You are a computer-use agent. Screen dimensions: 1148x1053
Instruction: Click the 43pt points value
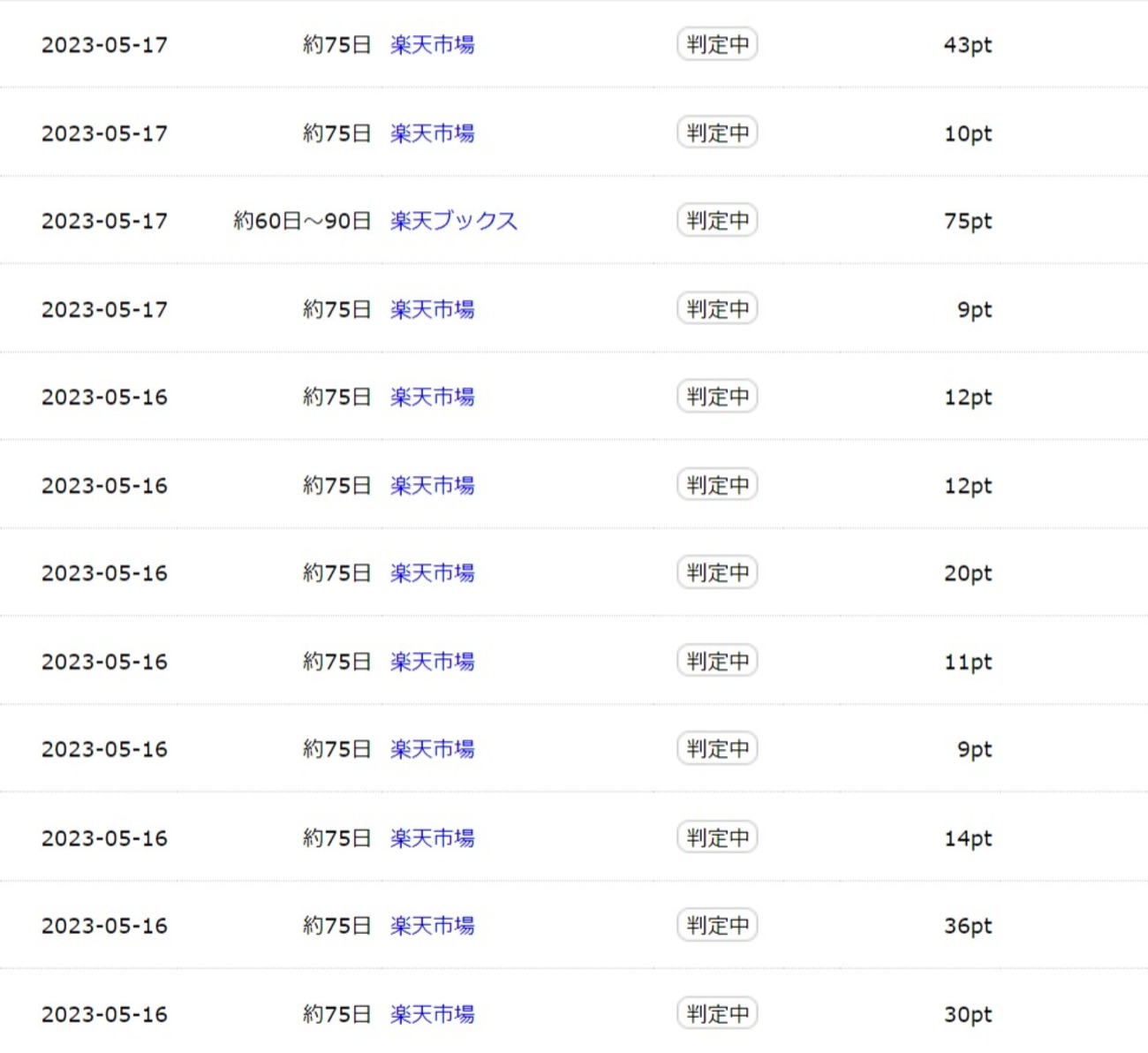[967, 45]
